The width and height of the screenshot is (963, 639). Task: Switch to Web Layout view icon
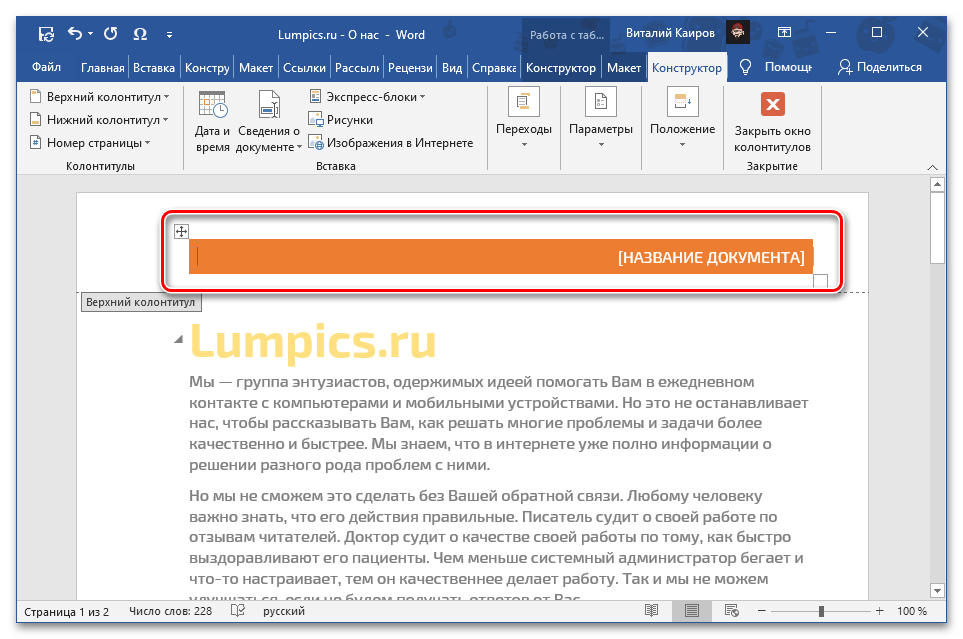tap(731, 611)
